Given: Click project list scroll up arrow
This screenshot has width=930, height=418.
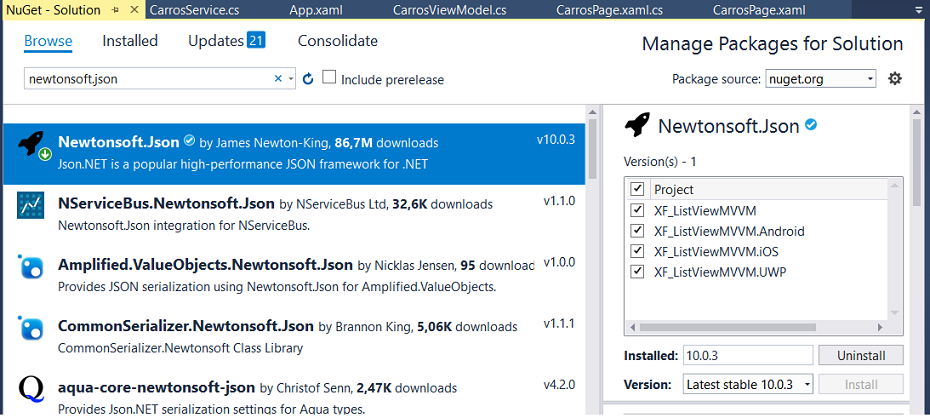Looking at the screenshot, I should 894,186.
